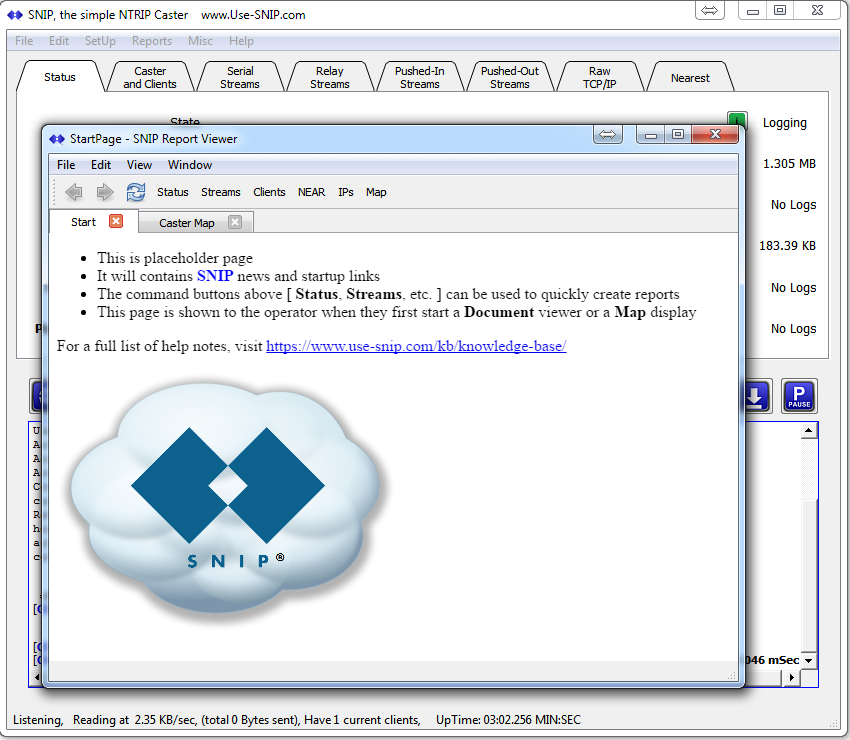Minimize the SNIP Report Viewer window
Viewport: 850px width, 740px height.
coord(651,134)
